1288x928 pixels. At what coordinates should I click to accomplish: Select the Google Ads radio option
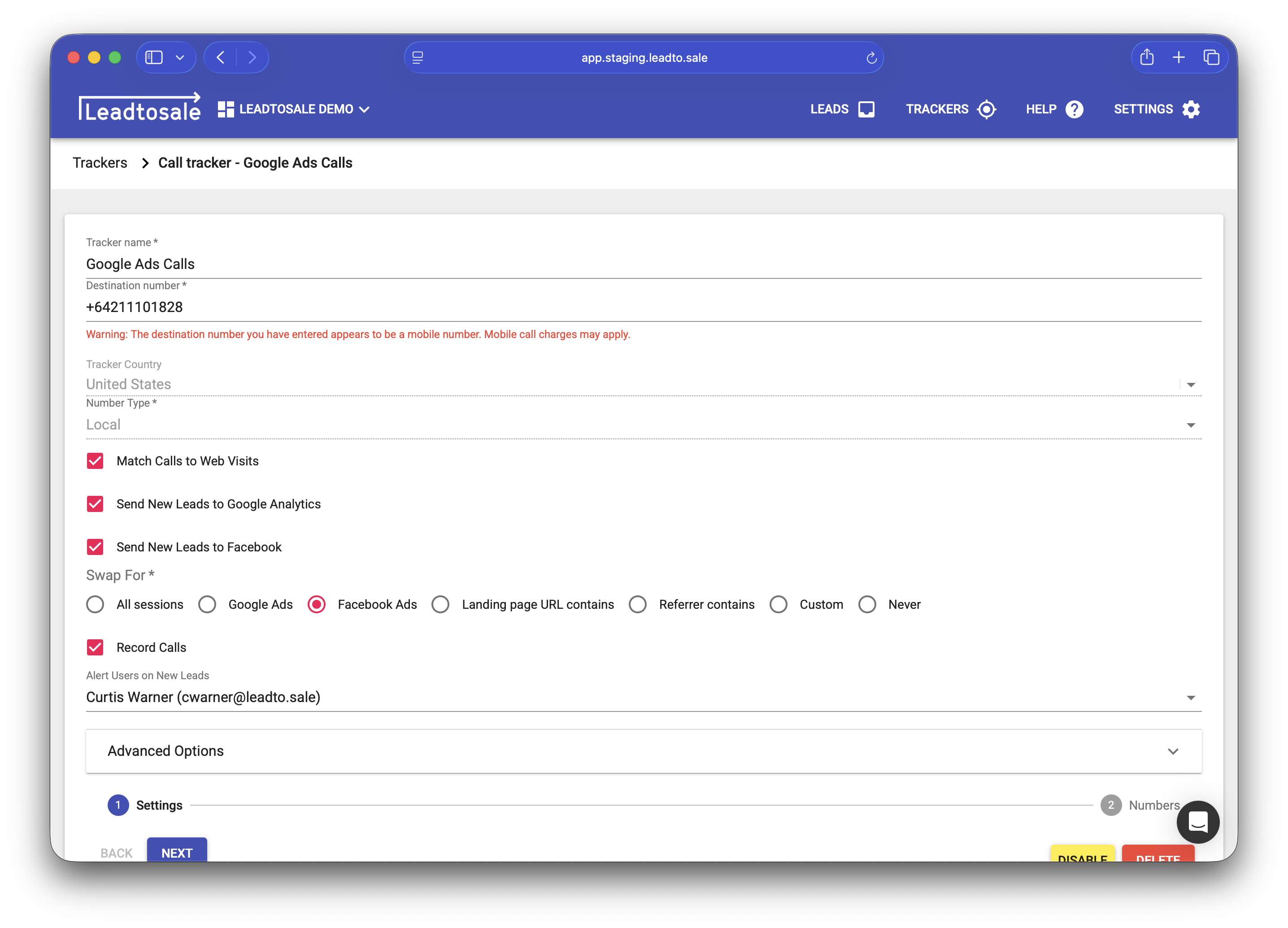click(207, 604)
